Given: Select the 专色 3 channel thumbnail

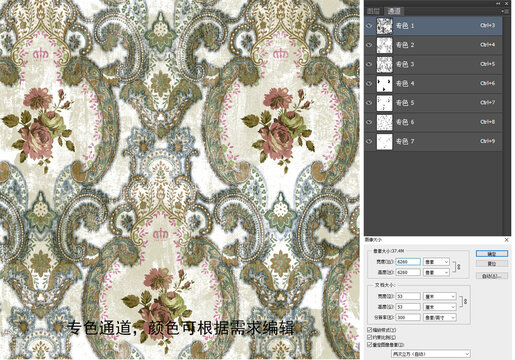Looking at the screenshot, I should 384,65.
